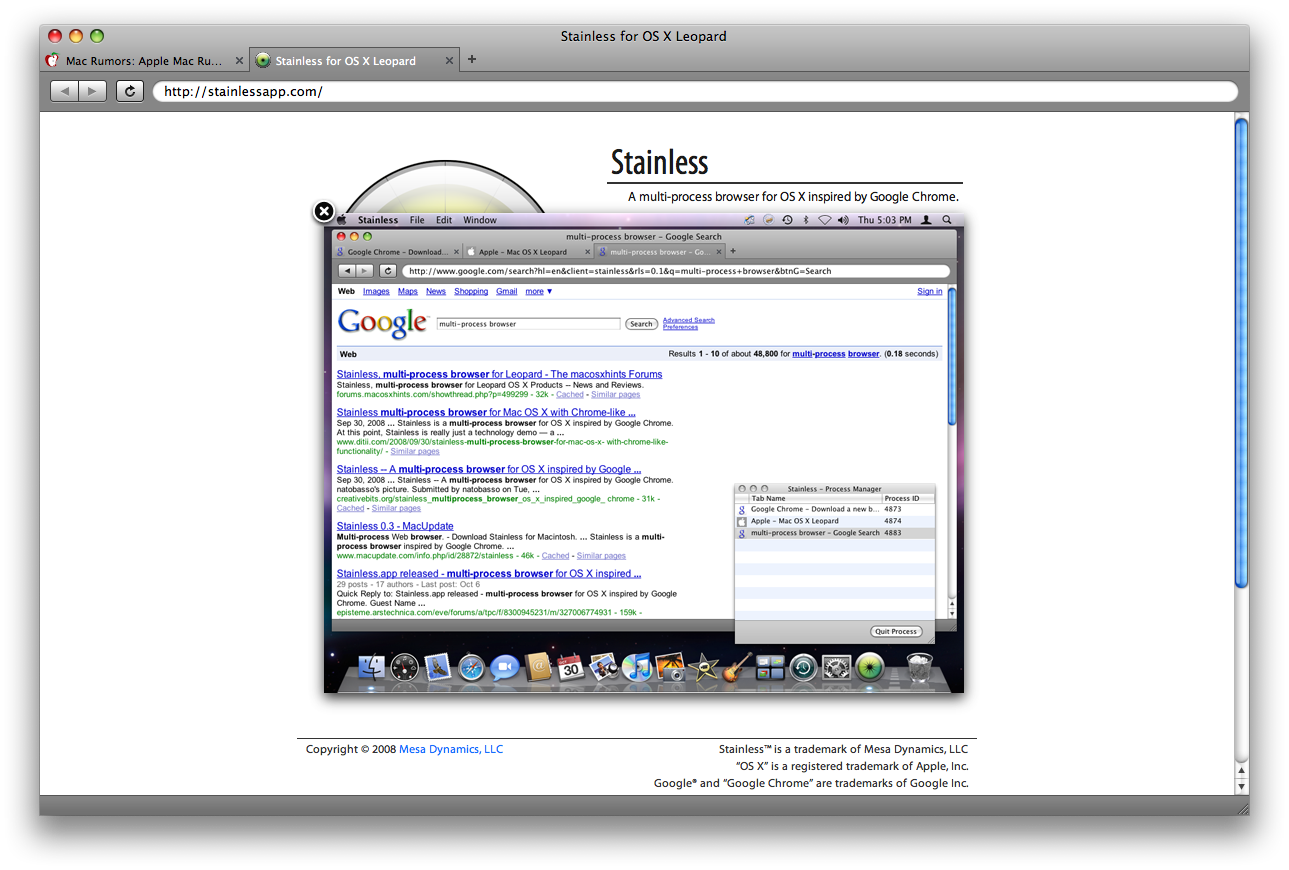Click the Trash icon in the pictured Dock
The height and width of the screenshot is (870, 1289).
[919, 667]
